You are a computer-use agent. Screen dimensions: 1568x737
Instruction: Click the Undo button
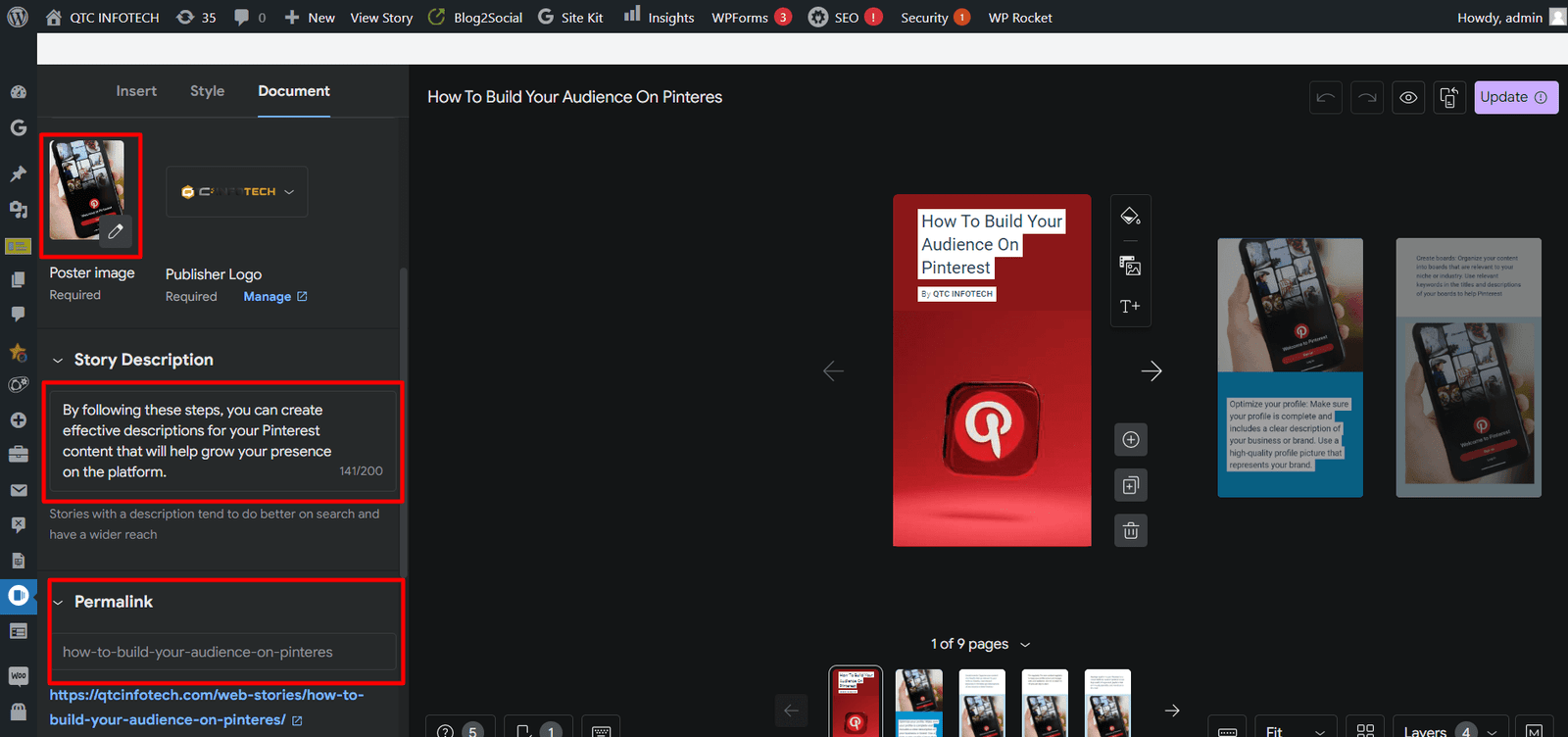click(x=1326, y=97)
